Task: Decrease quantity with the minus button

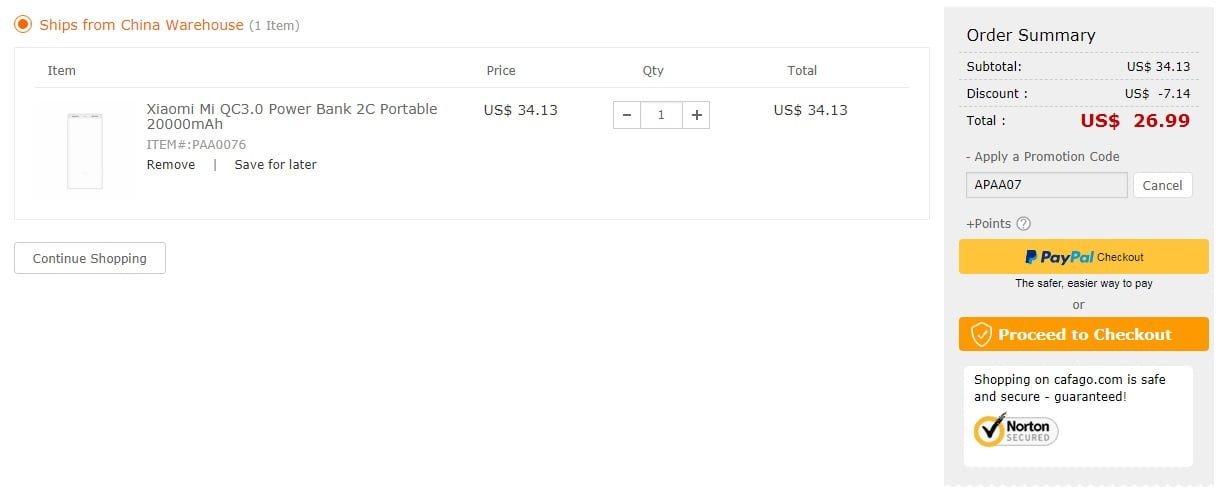Action: tap(626, 115)
